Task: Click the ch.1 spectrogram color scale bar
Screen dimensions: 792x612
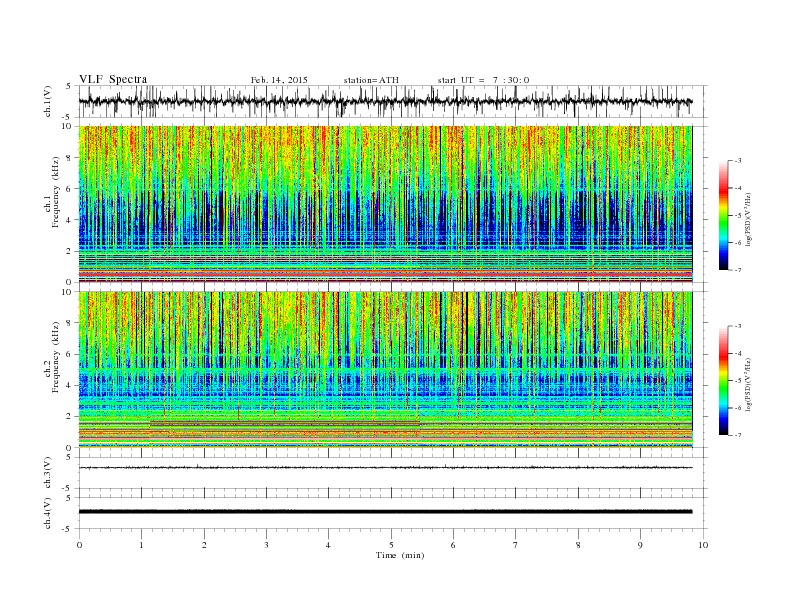Action: 724,215
